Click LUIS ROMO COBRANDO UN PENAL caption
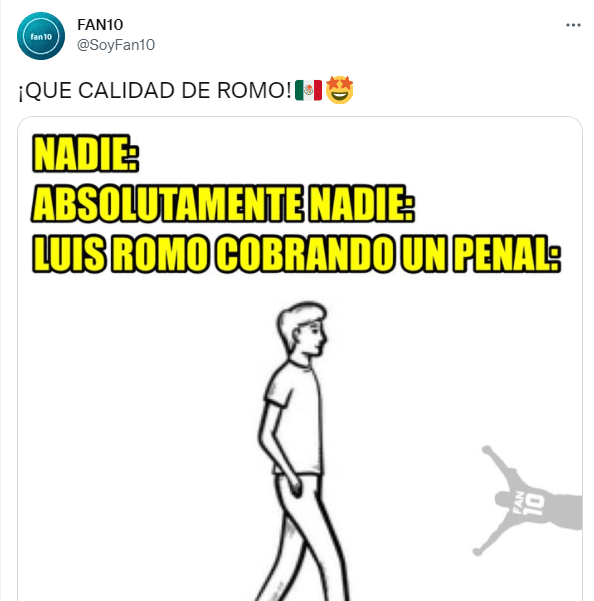 pos(296,253)
